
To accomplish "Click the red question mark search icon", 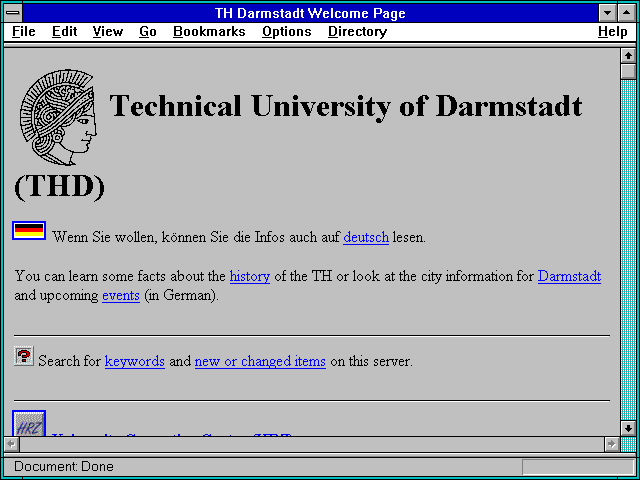I will 24,356.
